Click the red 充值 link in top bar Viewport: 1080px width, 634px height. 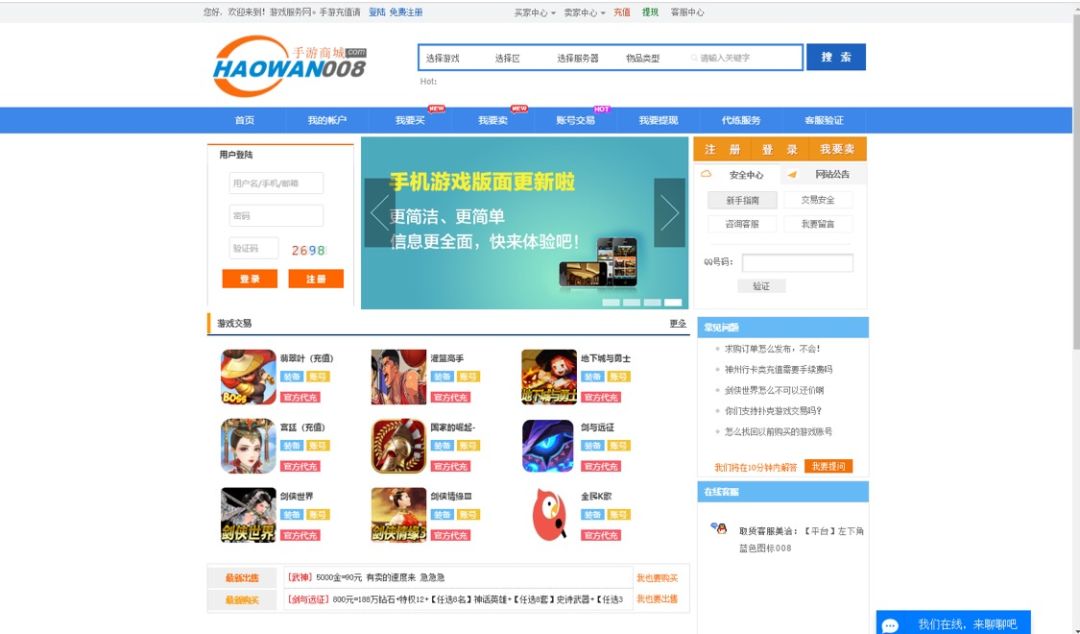[622, 12]
